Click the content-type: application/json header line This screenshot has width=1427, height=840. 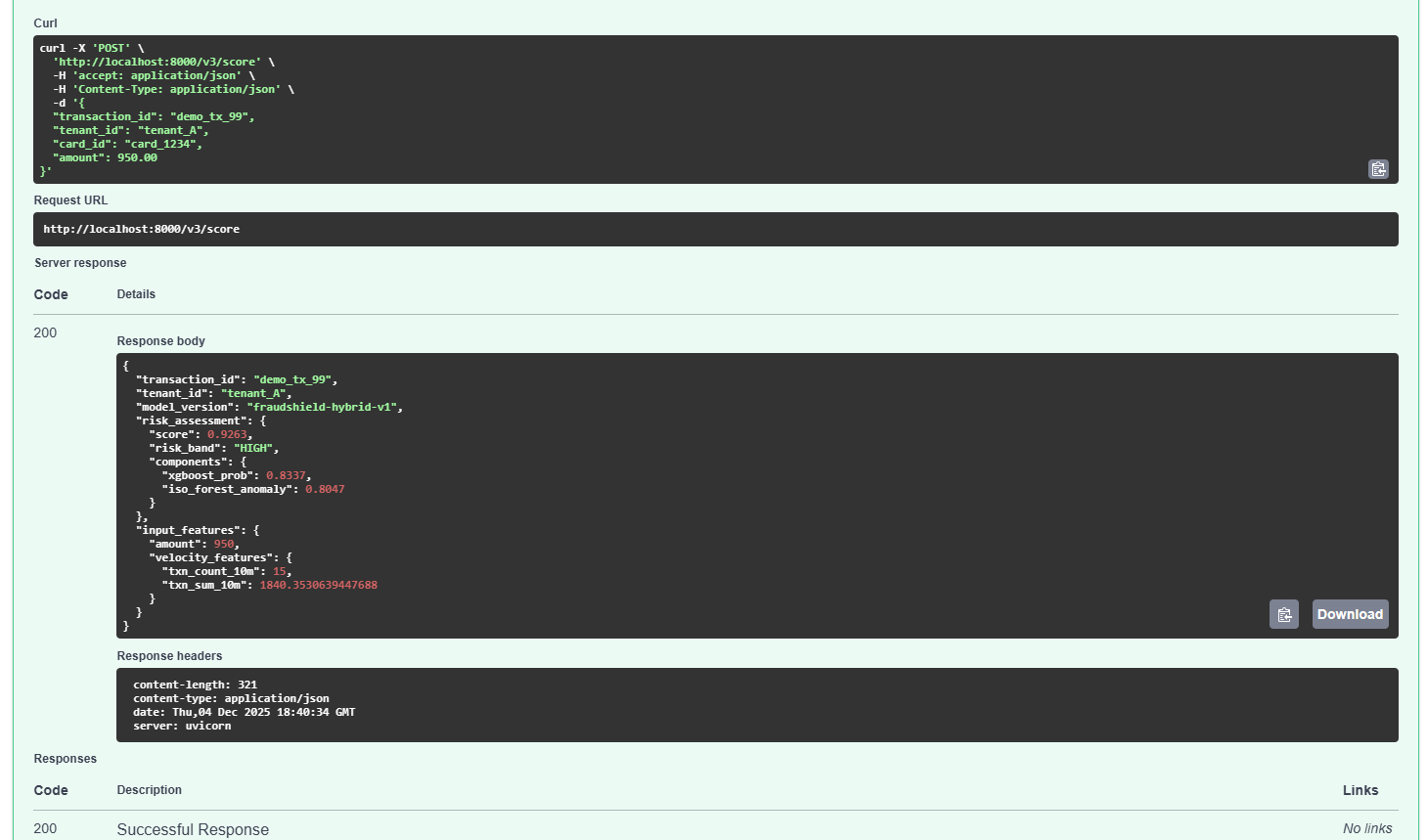click(x=231, y=698)
